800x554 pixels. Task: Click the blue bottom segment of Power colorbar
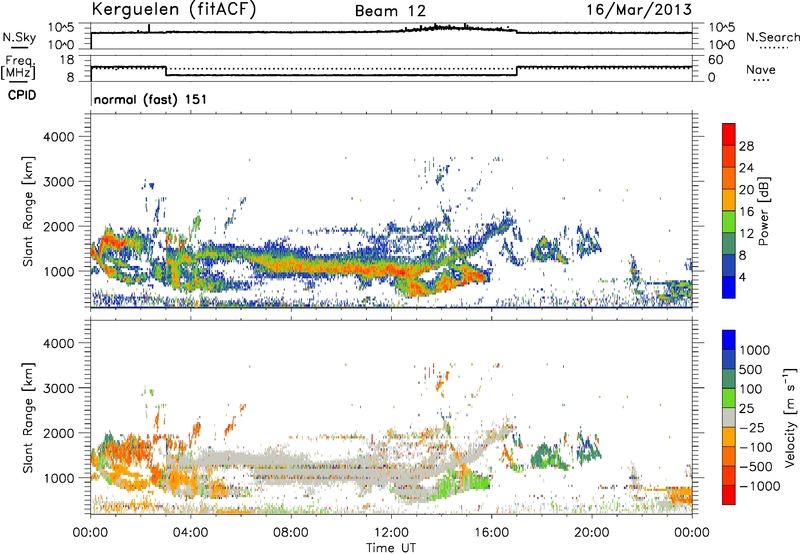pyautogui.click(x=729, y=287)
